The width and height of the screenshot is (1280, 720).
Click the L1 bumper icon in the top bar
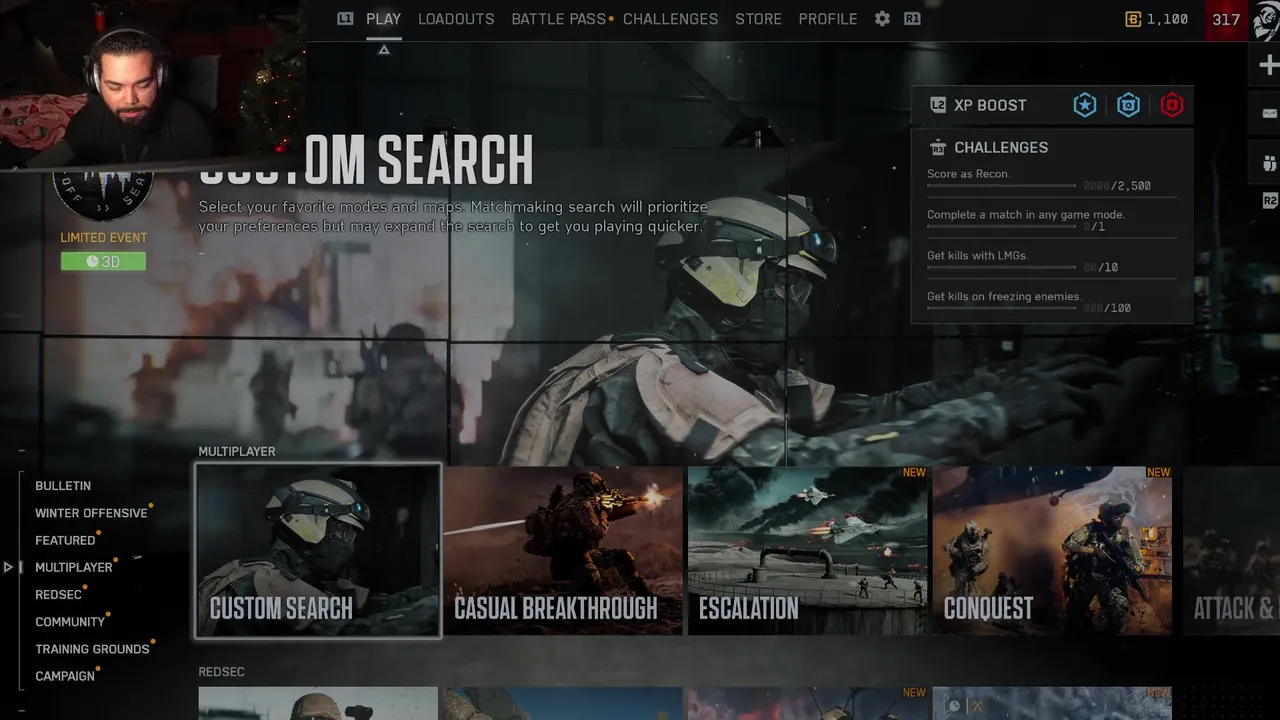[x=345, y=19]
